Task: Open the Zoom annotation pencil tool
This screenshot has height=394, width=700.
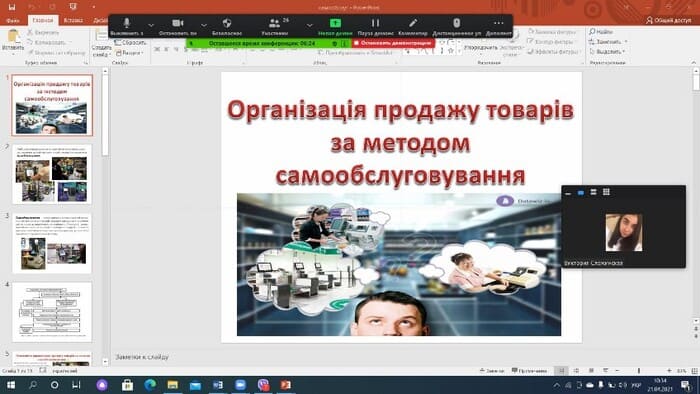Action: point(413,26)
